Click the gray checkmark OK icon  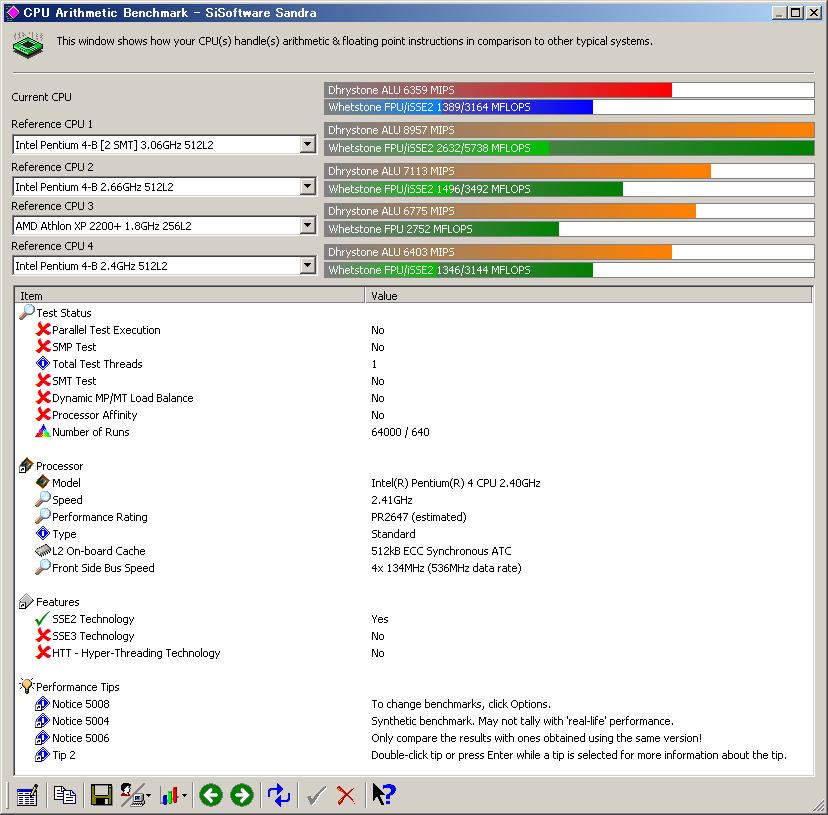[316, 795]
